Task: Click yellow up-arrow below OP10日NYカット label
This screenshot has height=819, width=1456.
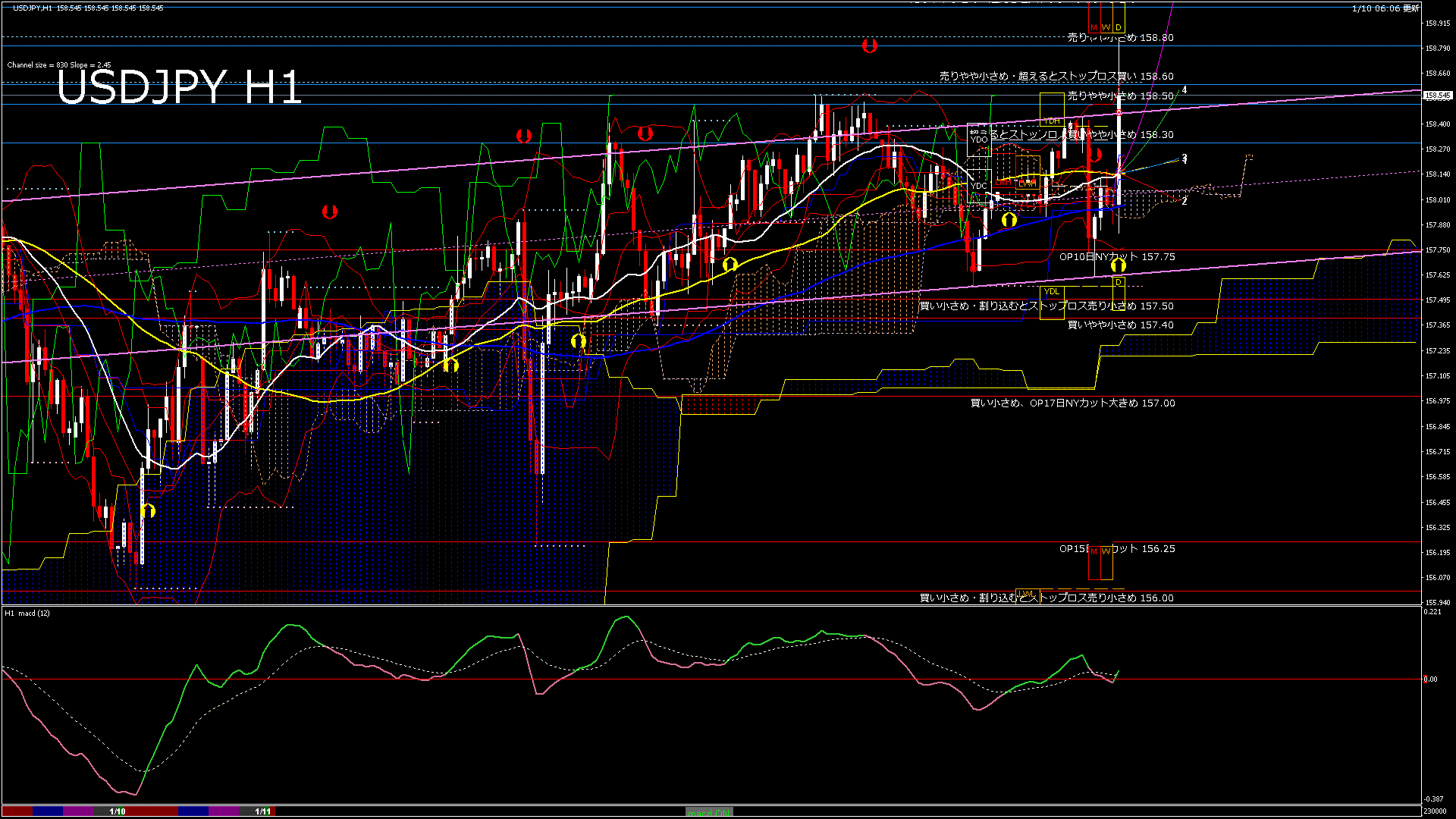Action: click(1118, 265)
